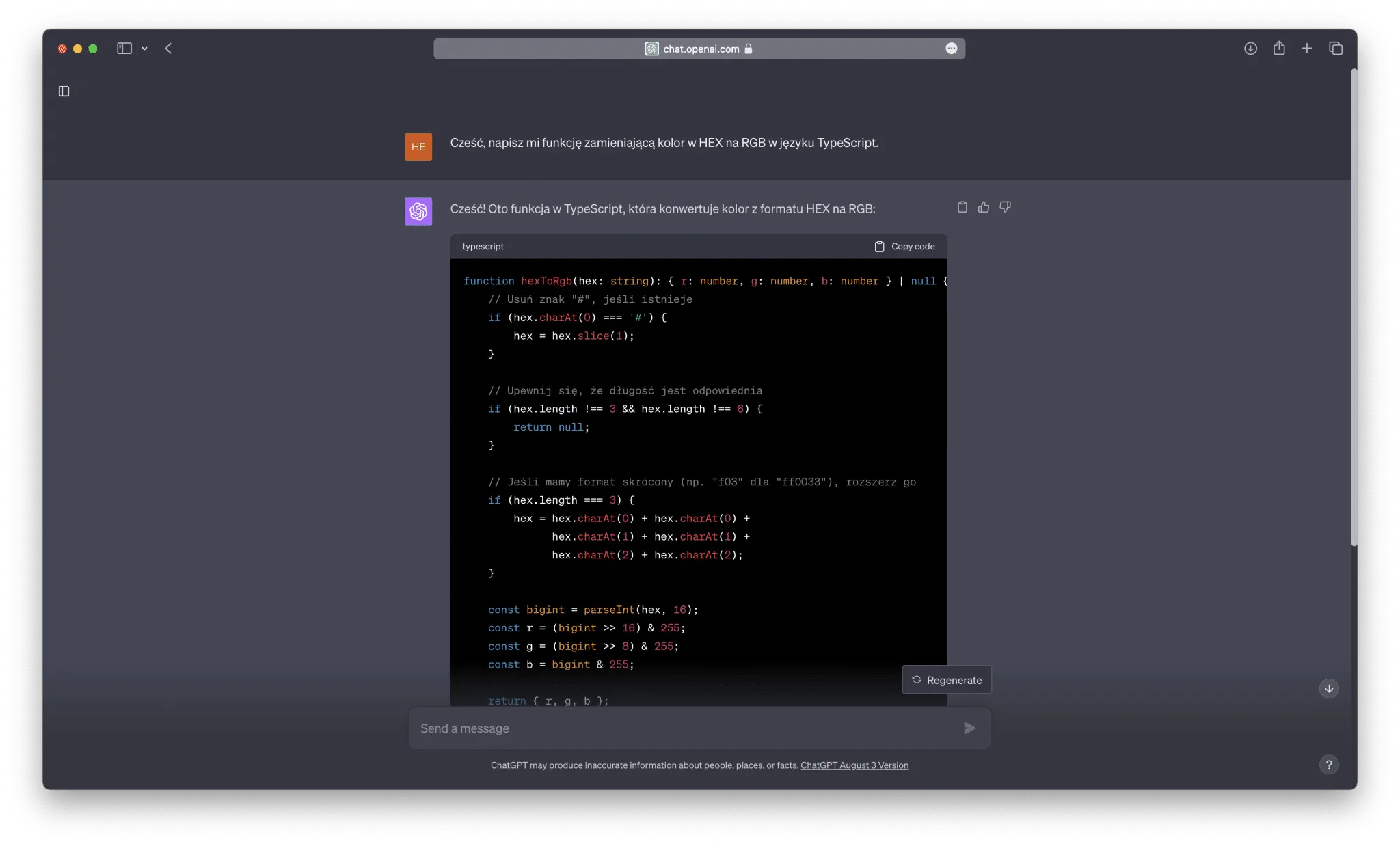Click the const b = bigint & 255 line
Image resolution: width=1400 pixels, height=846 pixels.
pos(561,665)
